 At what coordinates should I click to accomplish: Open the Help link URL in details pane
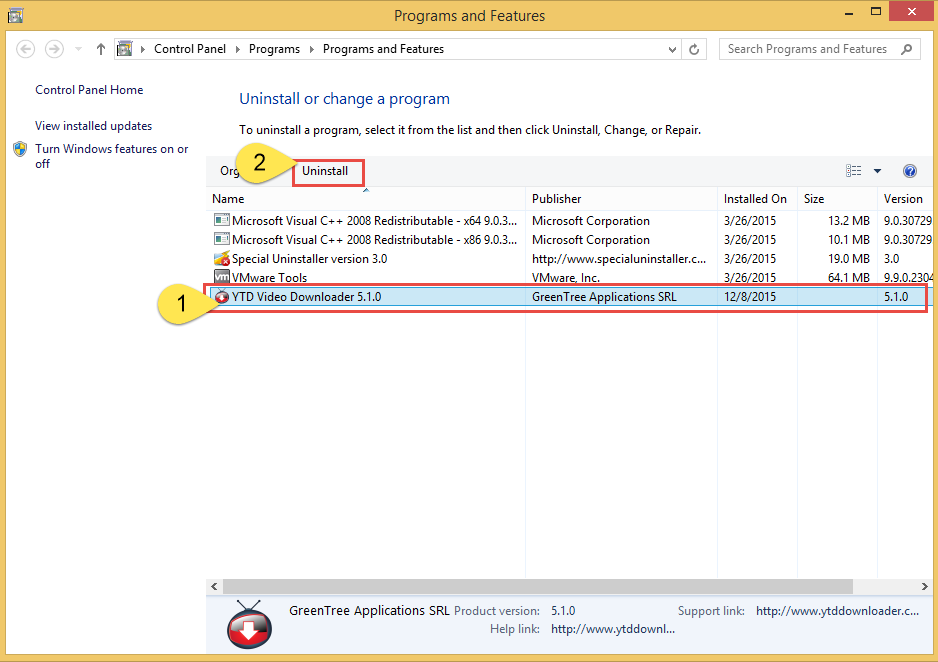[613, 629]
